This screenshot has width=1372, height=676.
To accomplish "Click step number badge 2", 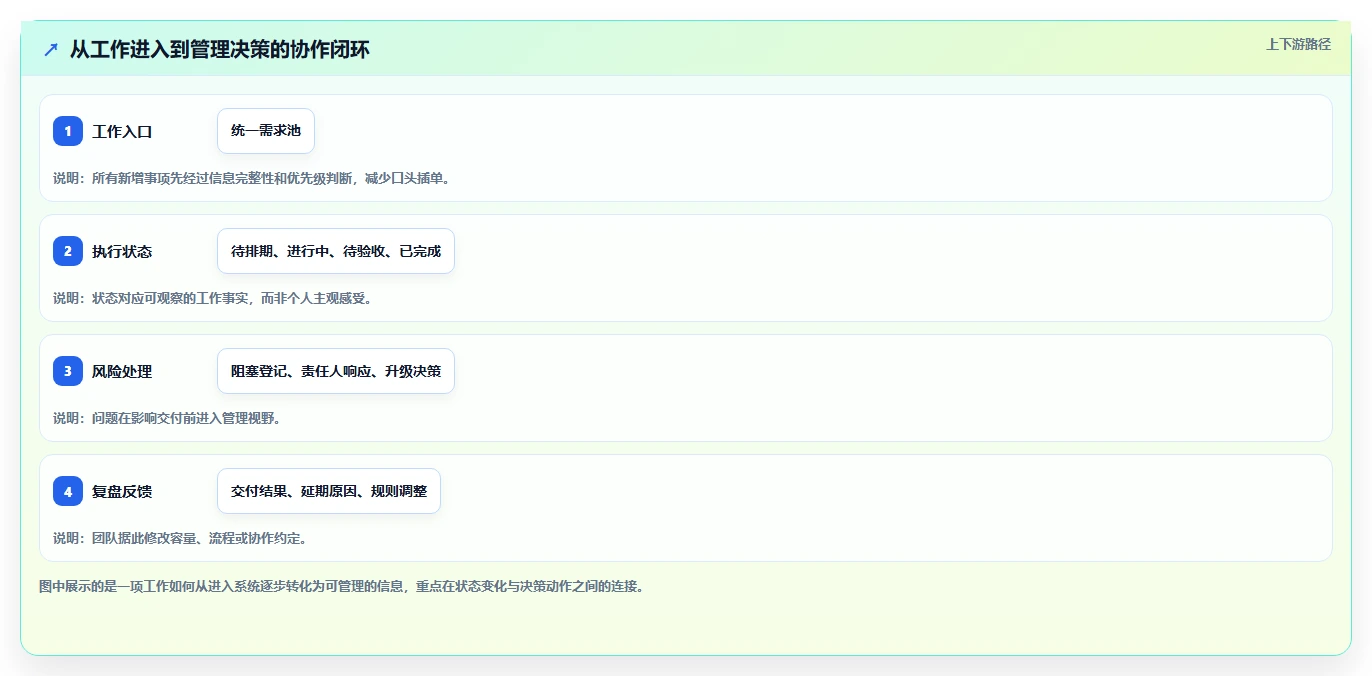I will pyautogui.click(x=68, y=251).
